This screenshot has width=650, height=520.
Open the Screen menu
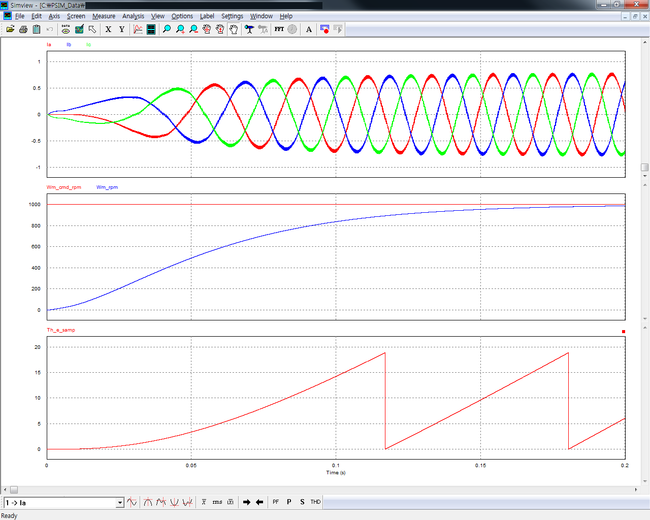point(76,16)
